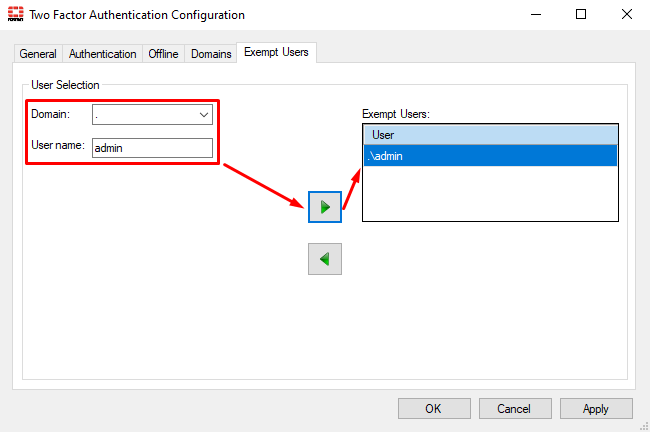This screenshot has width=650, height=432.
Task: Click the OK button
Action: [x=434, y=409]
